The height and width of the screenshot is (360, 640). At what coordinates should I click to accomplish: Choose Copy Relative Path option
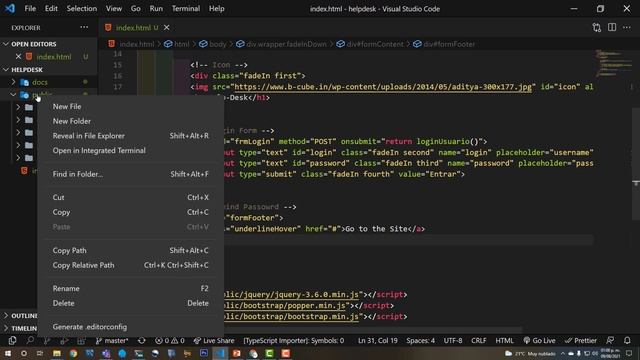131,265
